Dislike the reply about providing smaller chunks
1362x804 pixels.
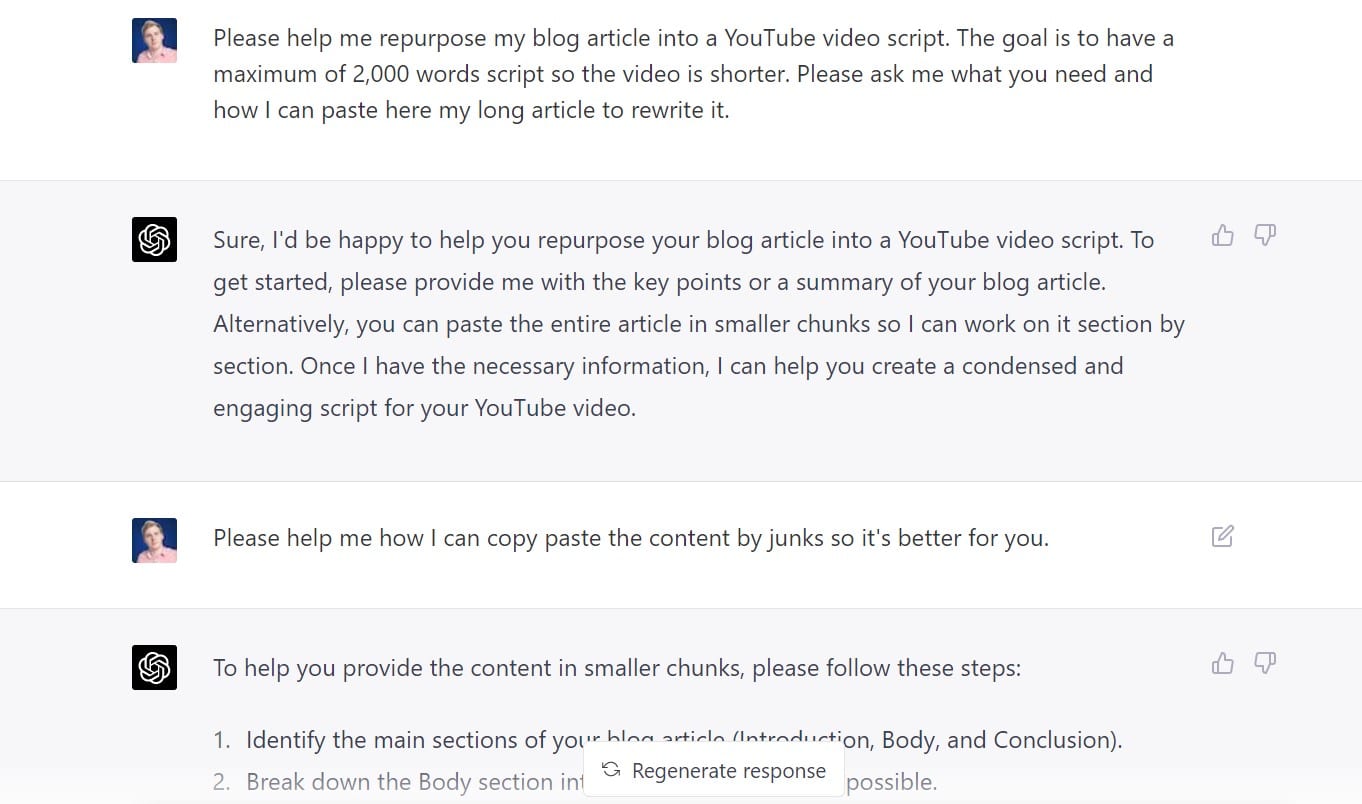[1265, 663]
